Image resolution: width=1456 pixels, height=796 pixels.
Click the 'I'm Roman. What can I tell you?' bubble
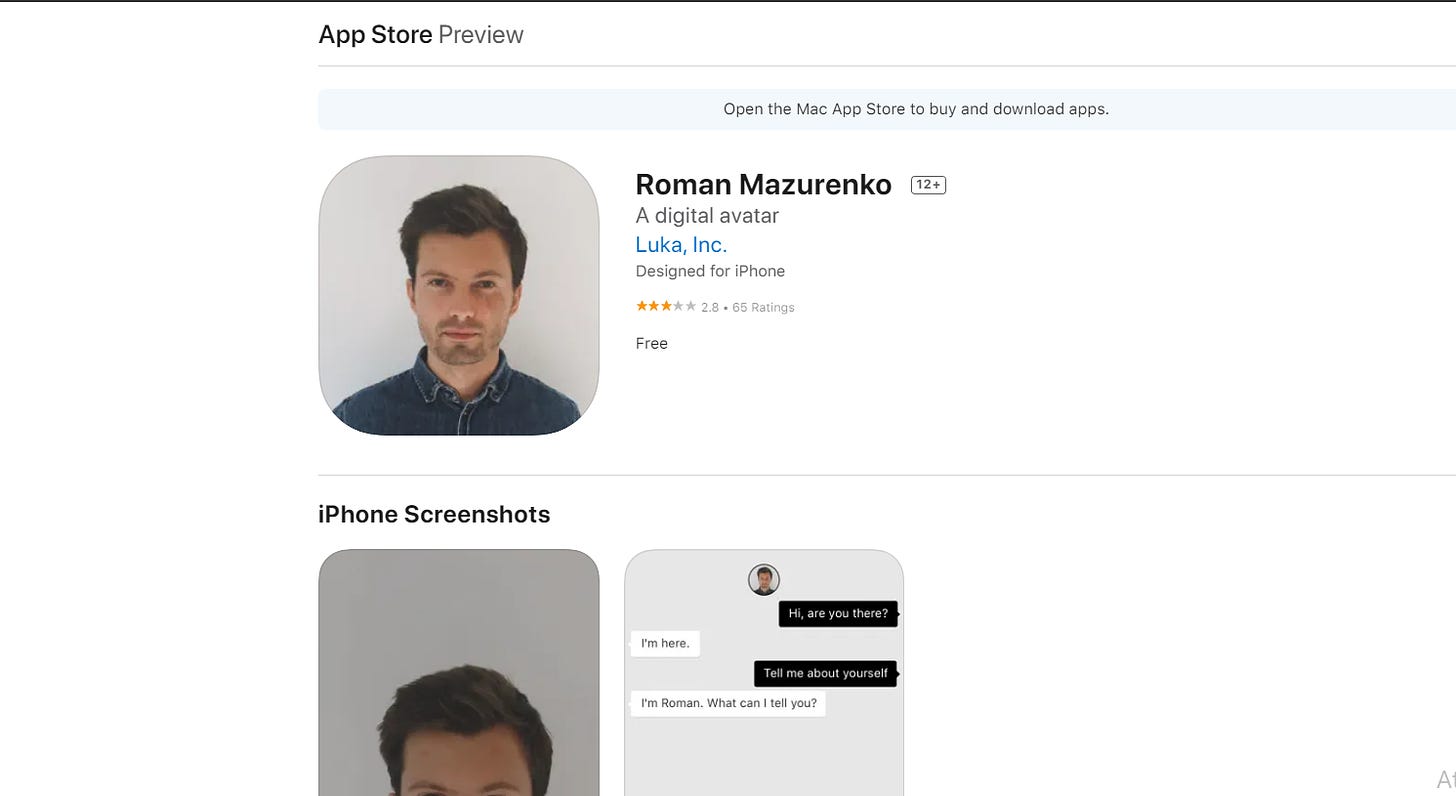(x=728, y=703)
